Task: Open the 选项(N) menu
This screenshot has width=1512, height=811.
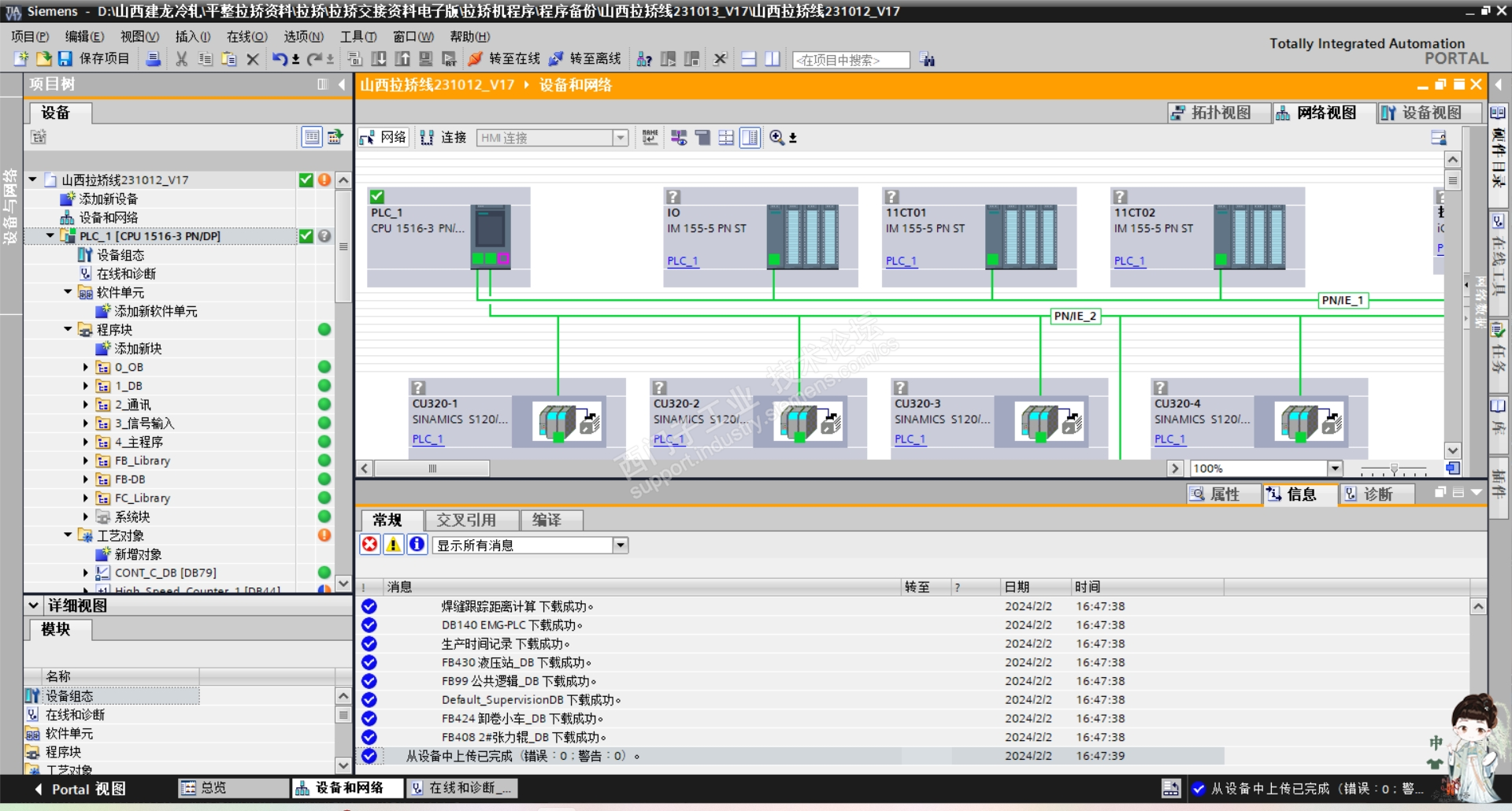Action: coord(304,36)
